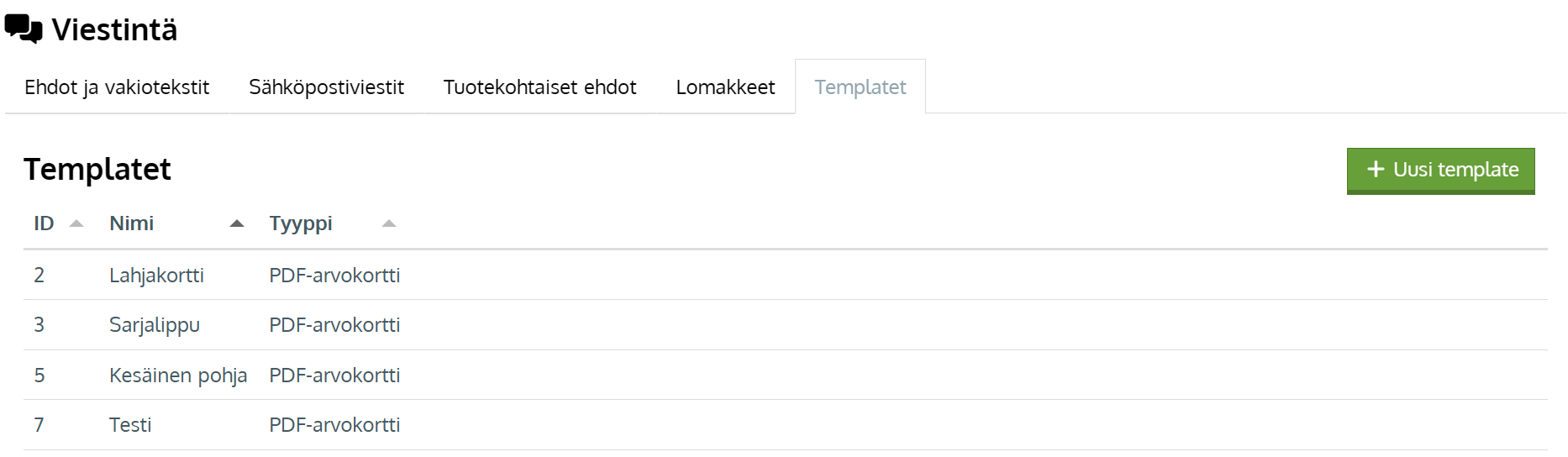
Task: Sort by Tyyppi column arrow
Action: [x=388, y=223]
